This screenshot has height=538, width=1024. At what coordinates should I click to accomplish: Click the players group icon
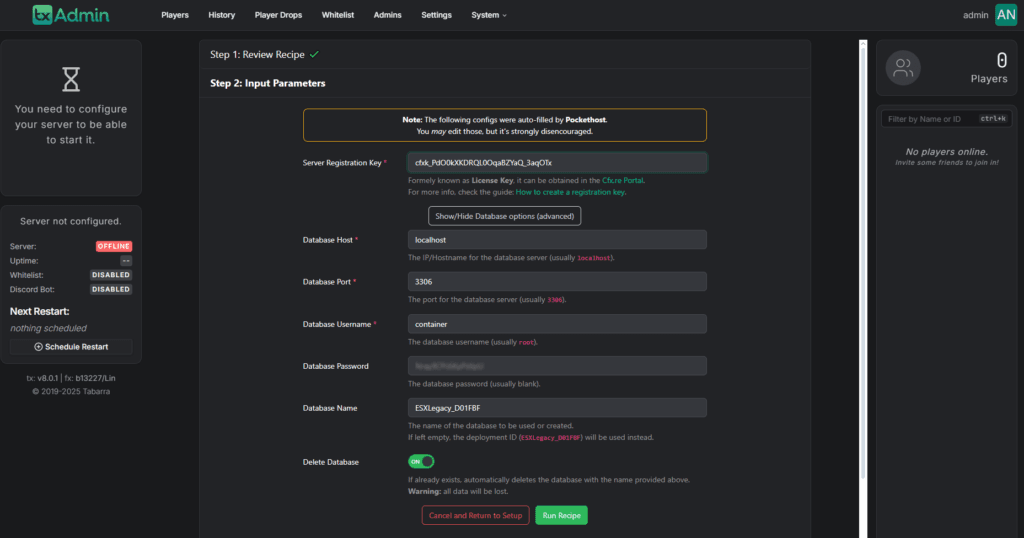click(x=903, y=68)
